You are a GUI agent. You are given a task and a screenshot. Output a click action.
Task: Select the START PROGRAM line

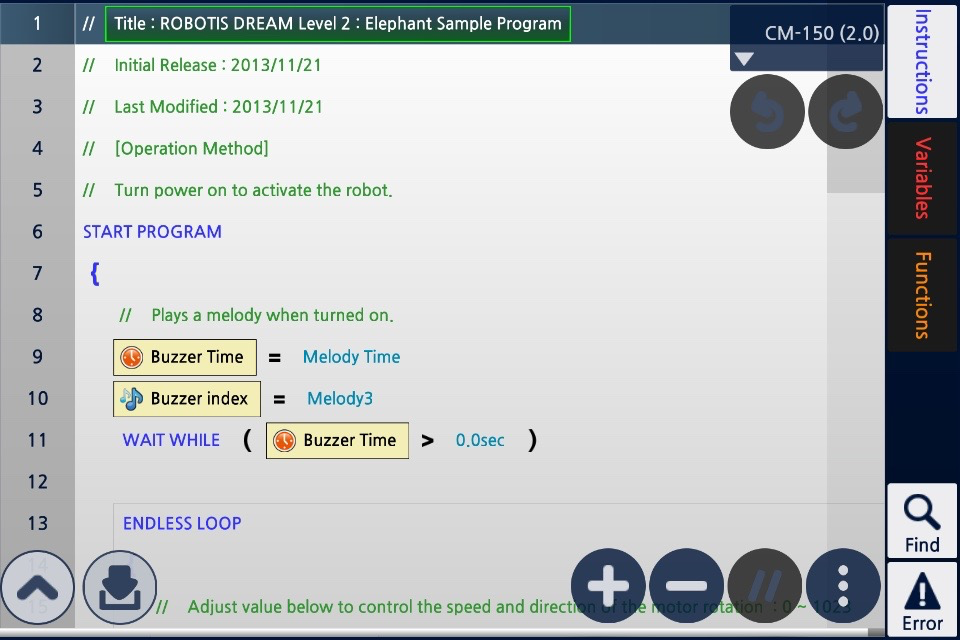click(152, 232)
